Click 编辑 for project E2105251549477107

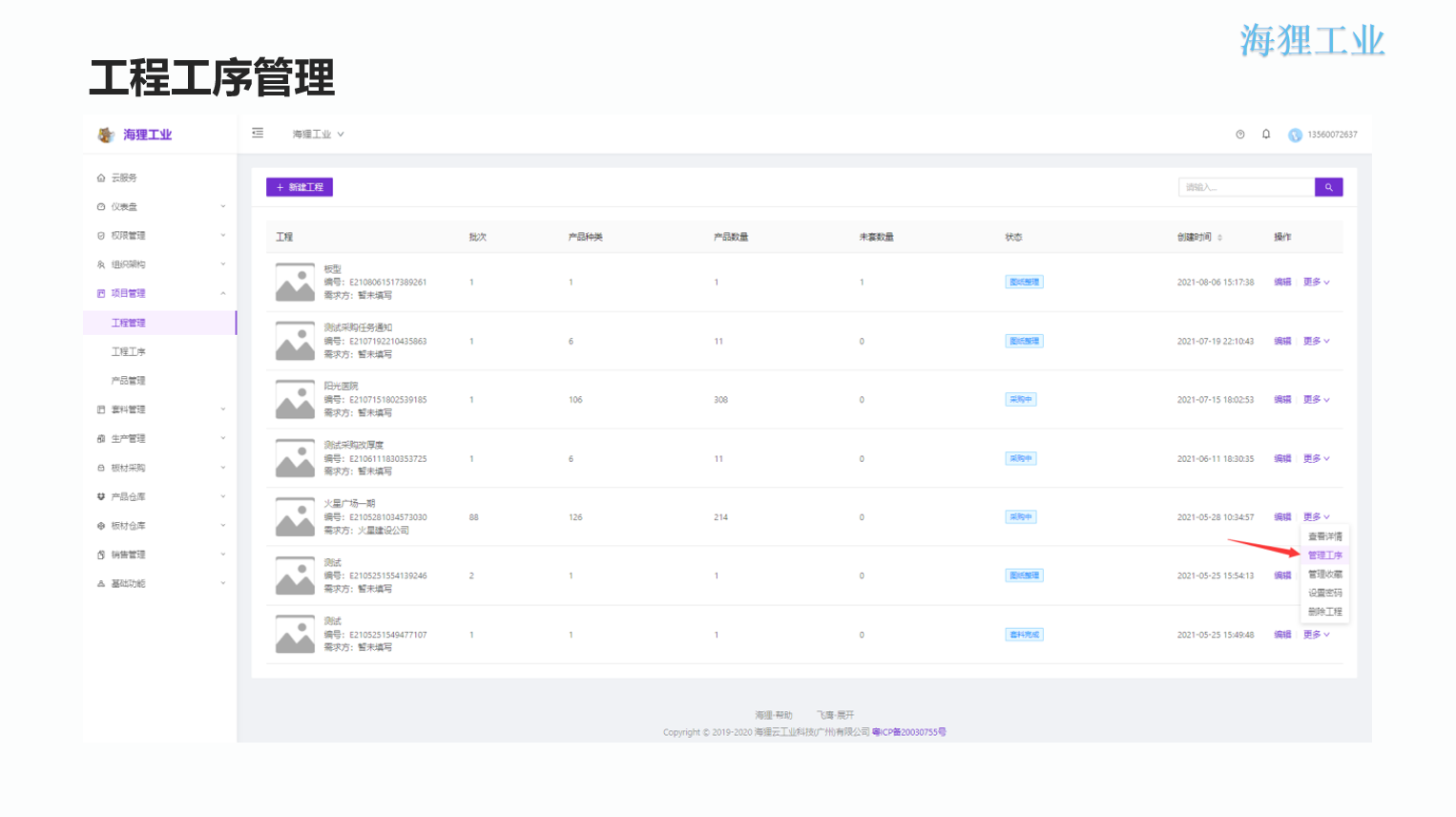(1282, 635)
